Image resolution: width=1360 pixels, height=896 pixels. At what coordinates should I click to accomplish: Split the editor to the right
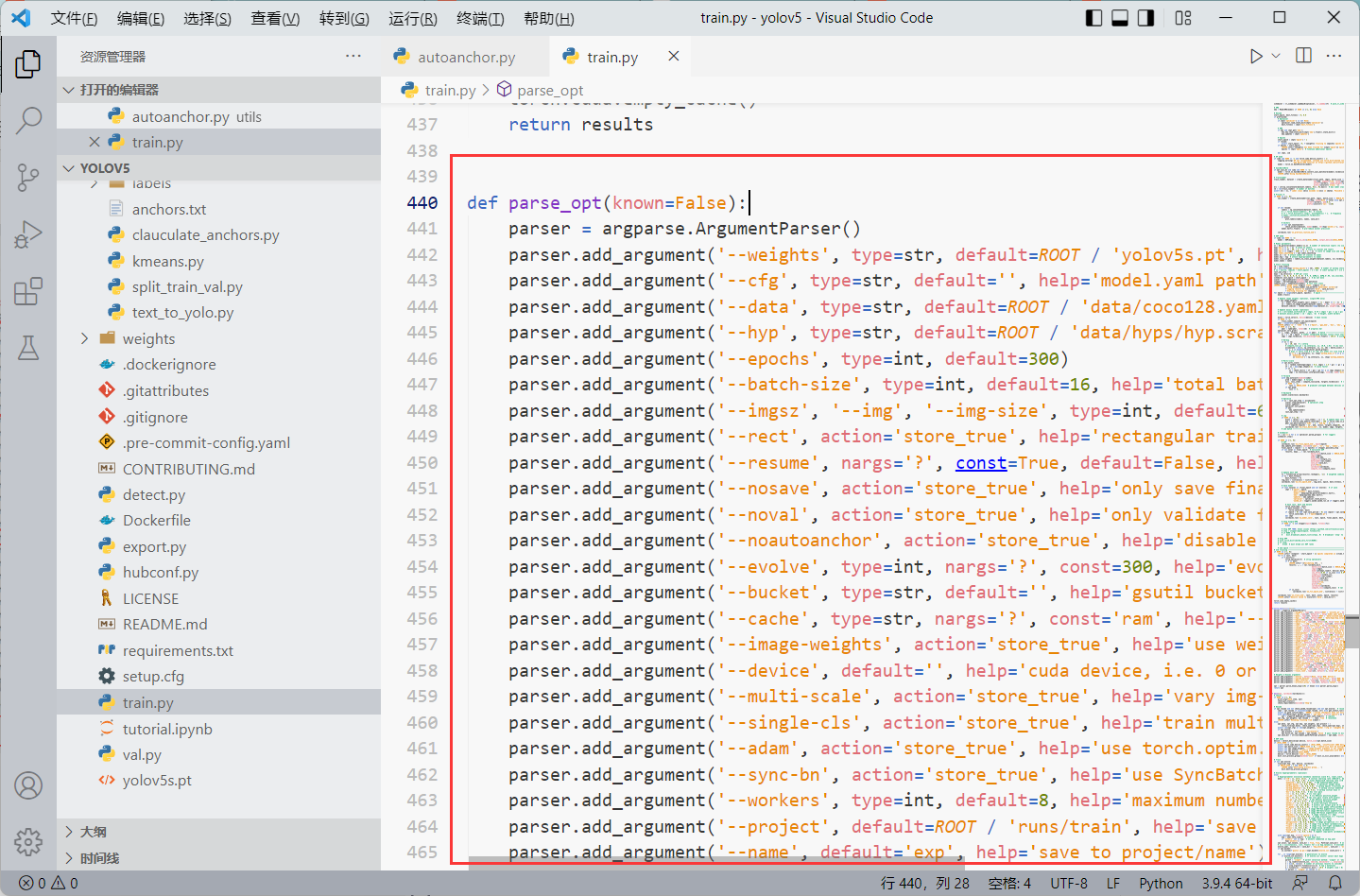(1304, 56)
